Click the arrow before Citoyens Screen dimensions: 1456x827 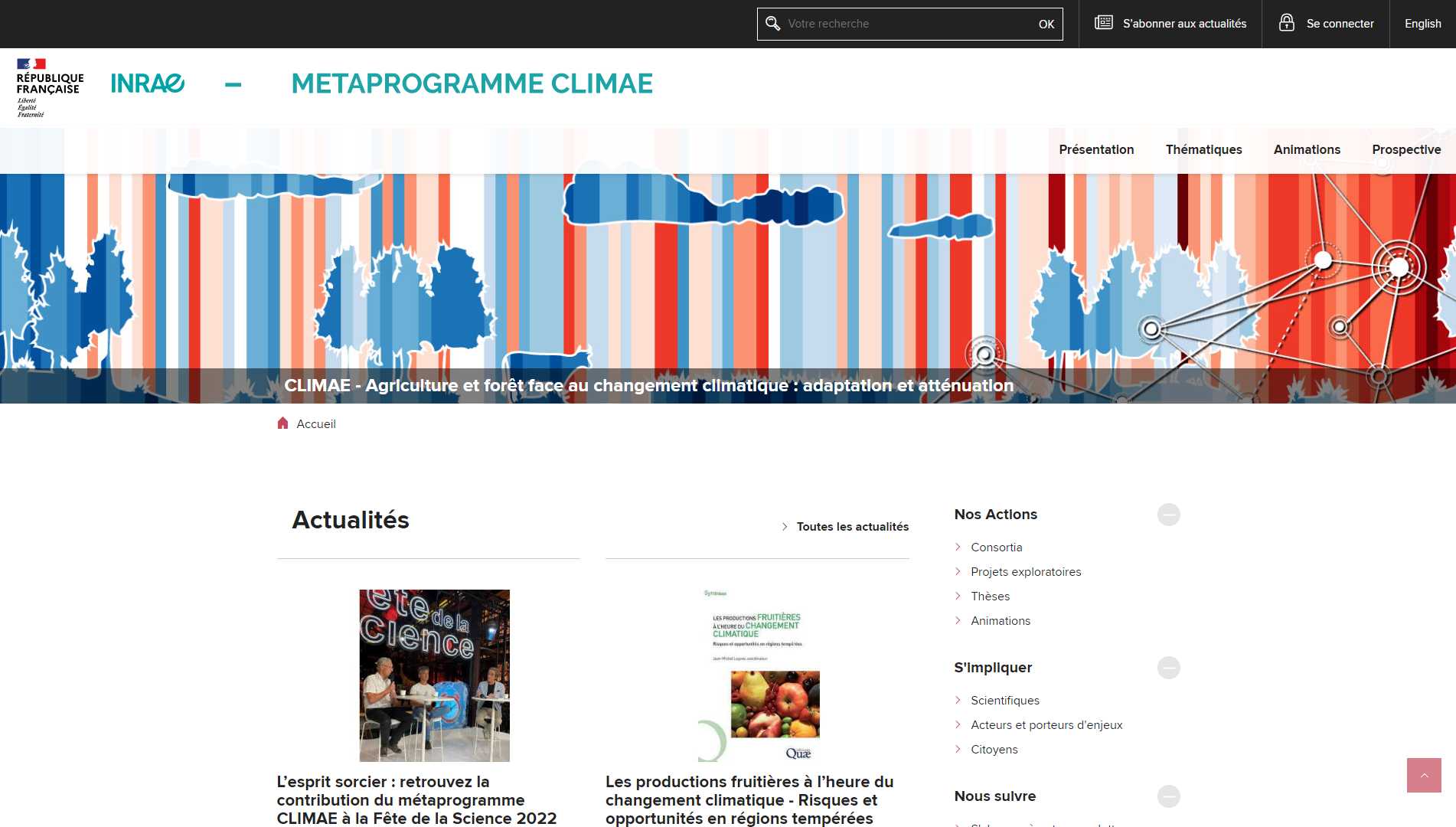[958, 750]
